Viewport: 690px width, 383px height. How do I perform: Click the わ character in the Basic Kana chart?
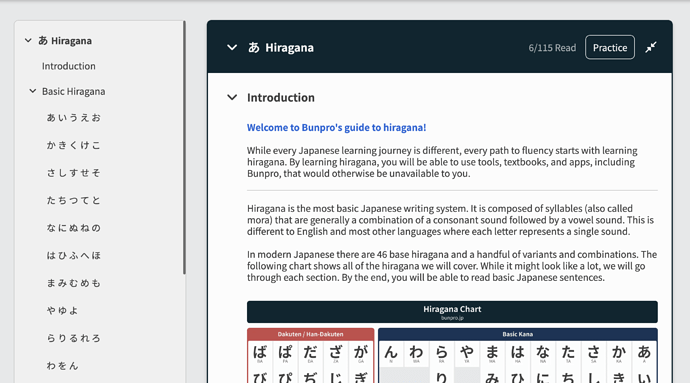pos(416,352)
